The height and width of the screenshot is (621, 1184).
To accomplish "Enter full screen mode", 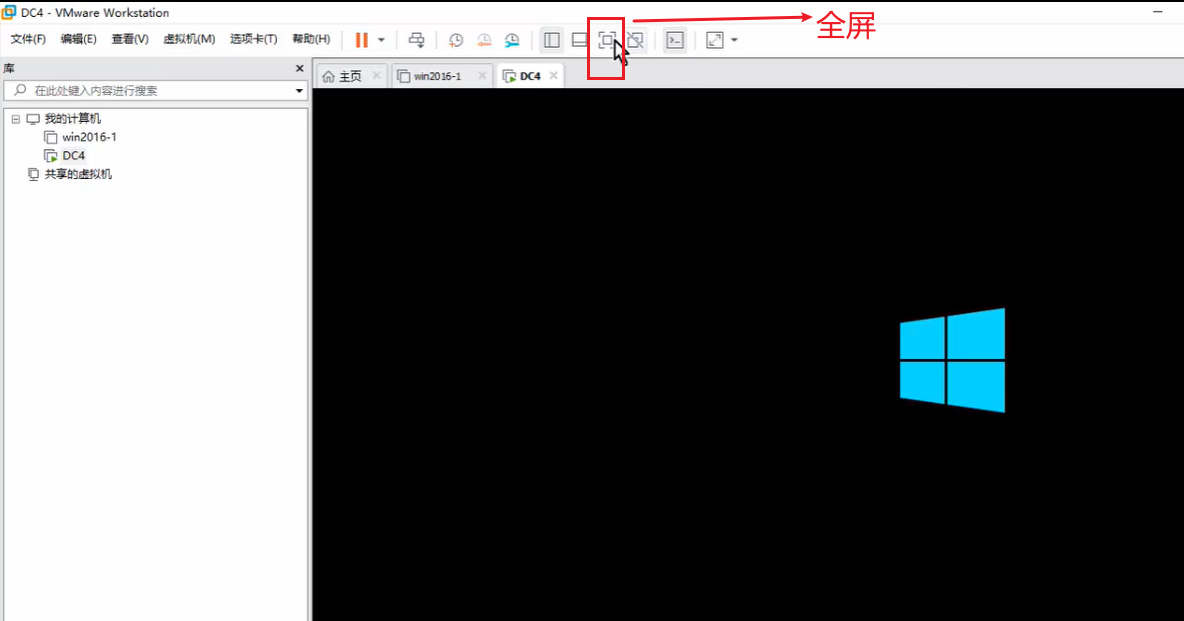I will tap(606, 40).
